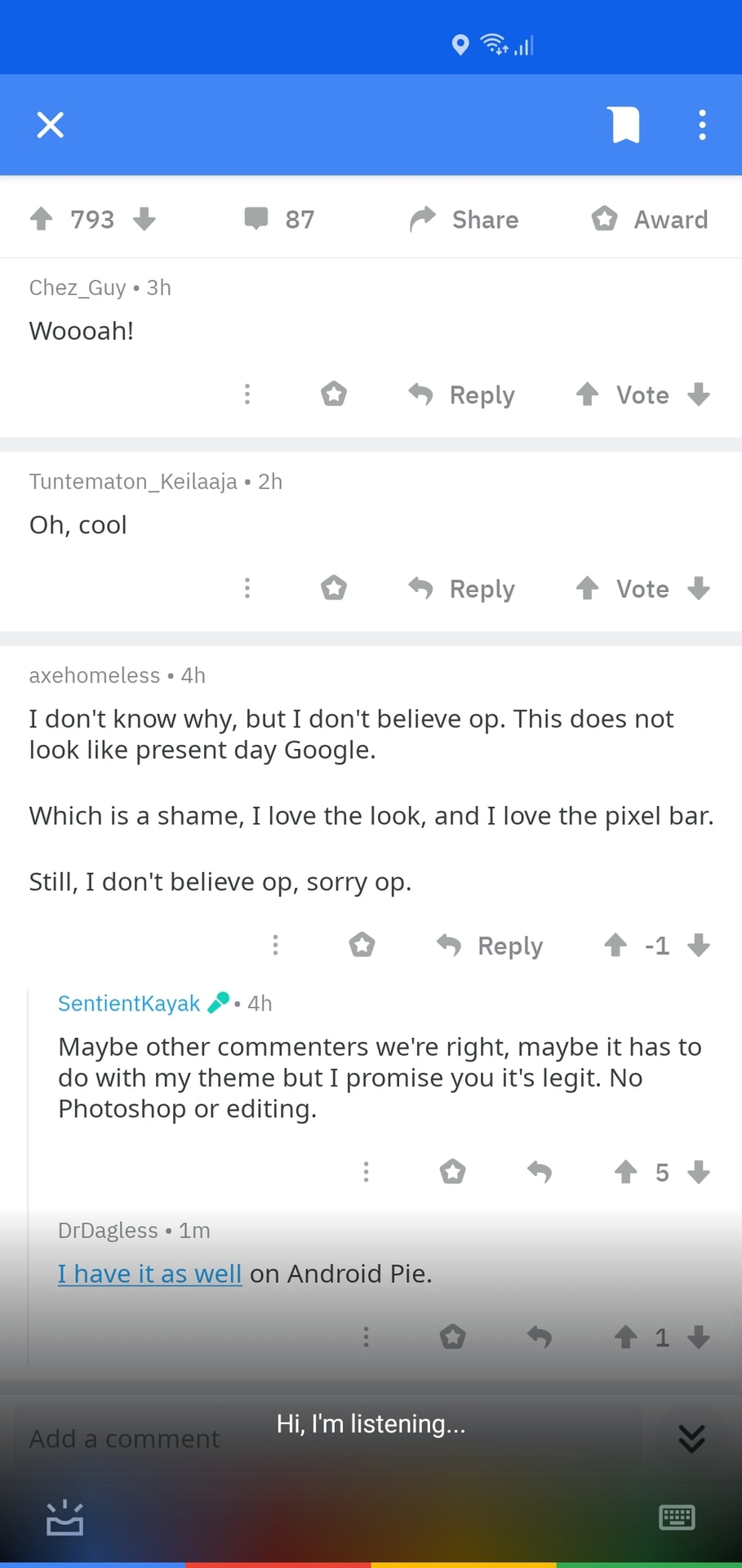Bookmark this post using the save icon
Screen dimensions: 742x1568
625,125
